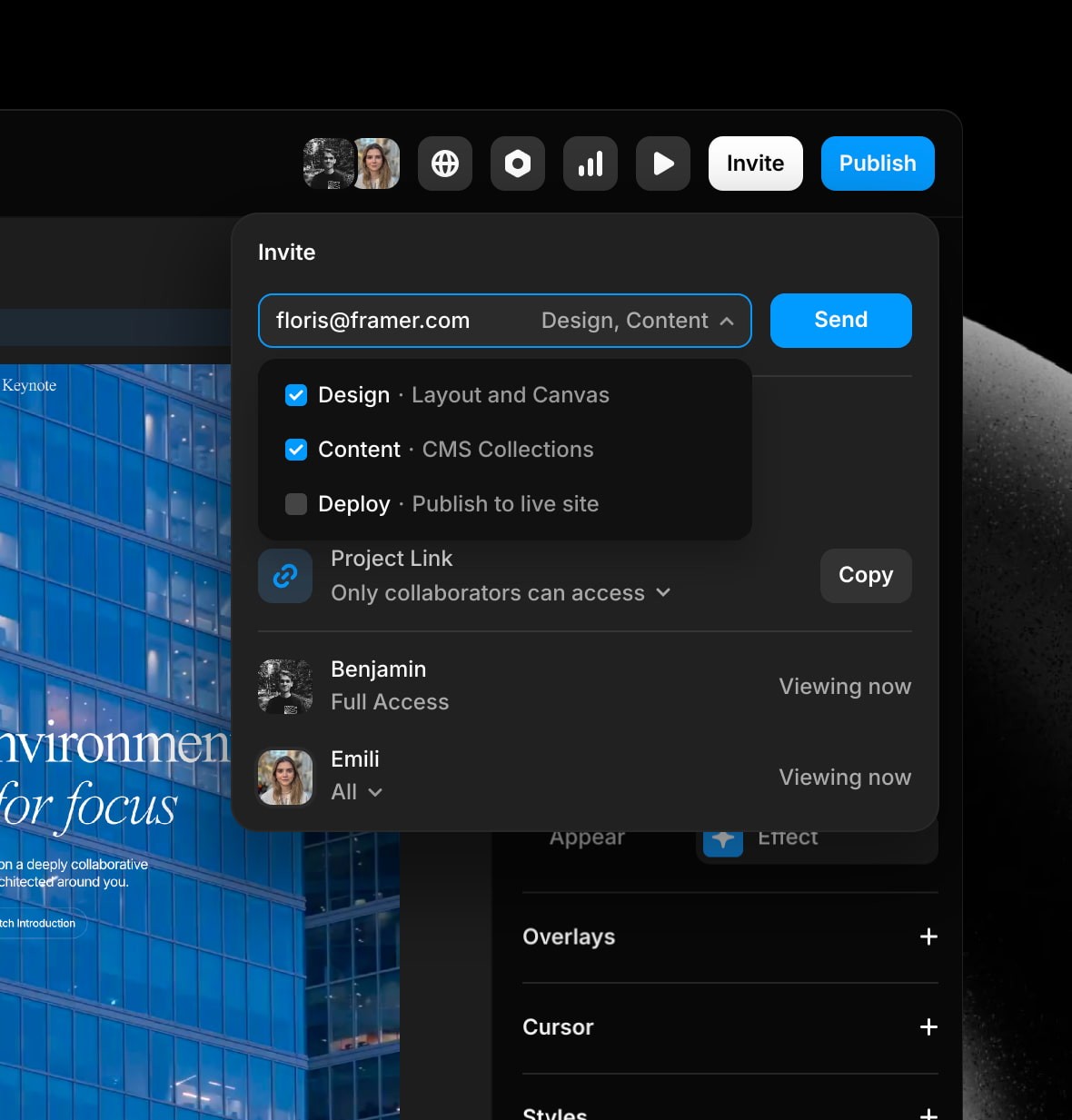The width and height of the screenshot is (1072, 1120).
Task: Click the plugins hexagon icon in the toolbar
Action: tap(517, 164)
